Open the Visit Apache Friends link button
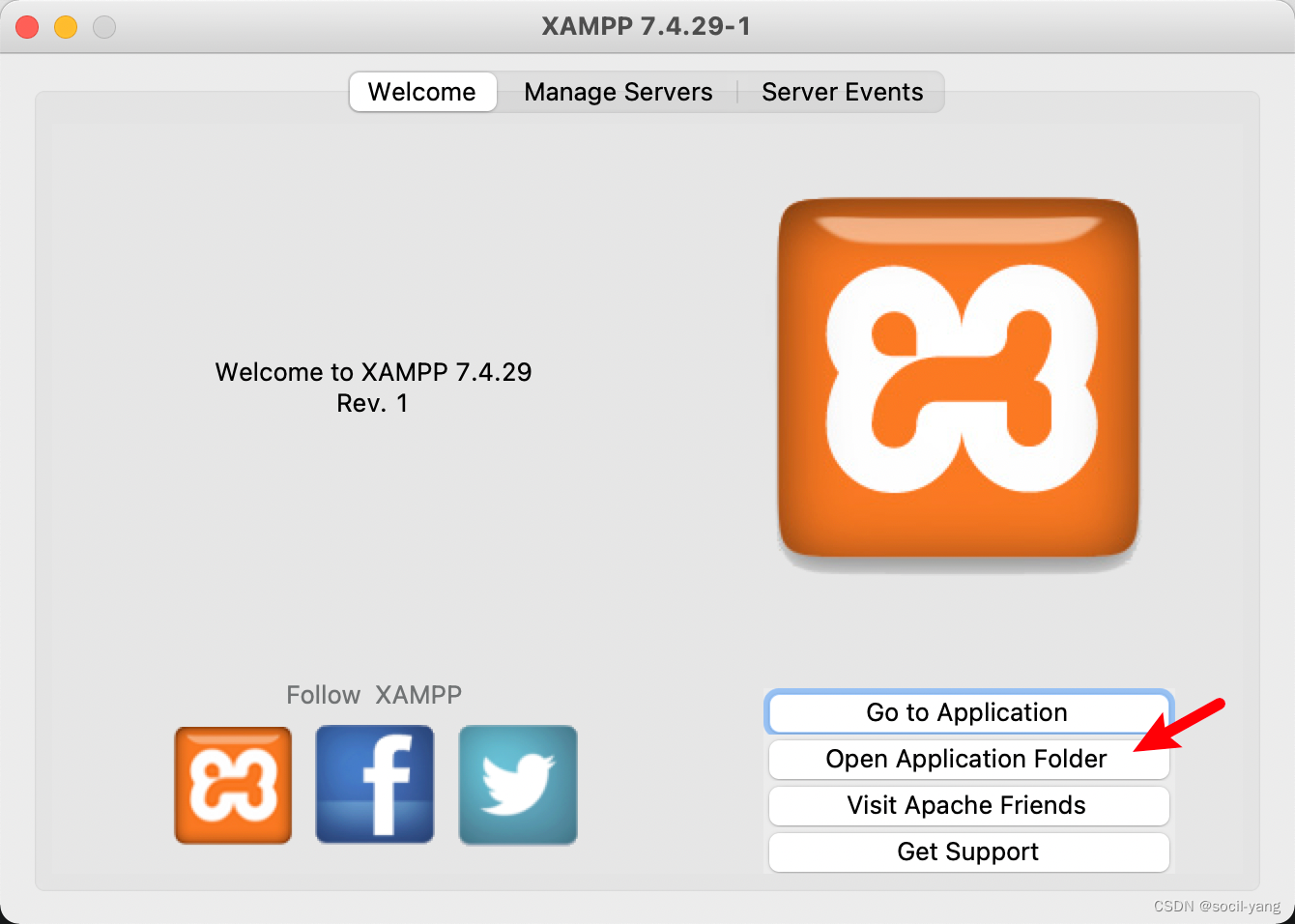Image resolution: width=1295 pixels, height=924 pixels. pos(968,805)
